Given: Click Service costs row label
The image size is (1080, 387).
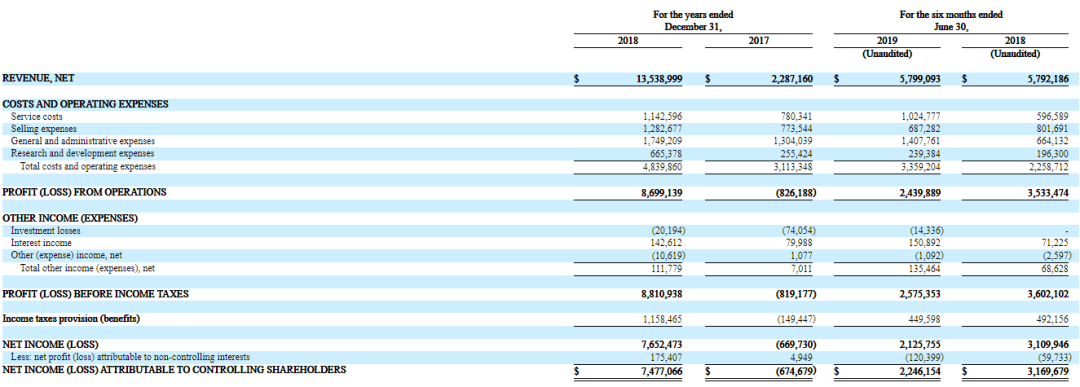Looking at the screenshot, I should (37, 117).
